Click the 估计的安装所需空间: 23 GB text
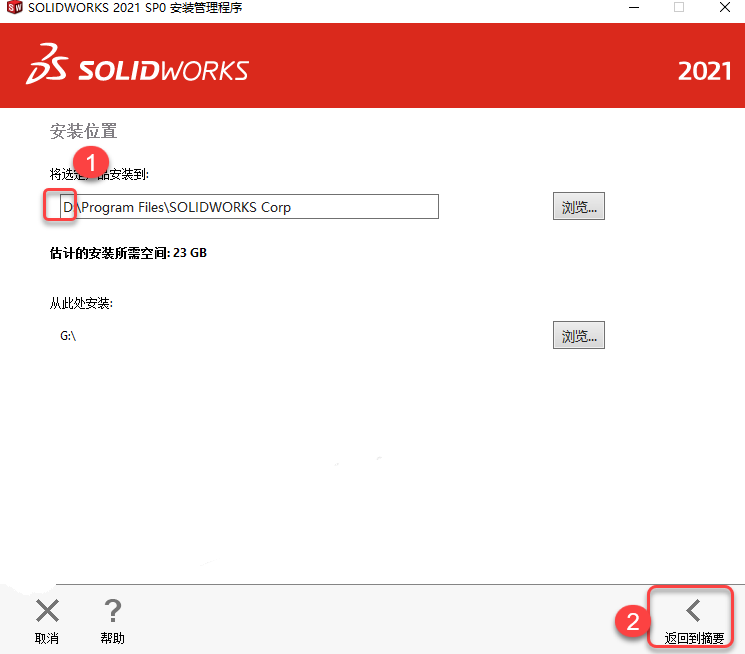 point(128,253)
